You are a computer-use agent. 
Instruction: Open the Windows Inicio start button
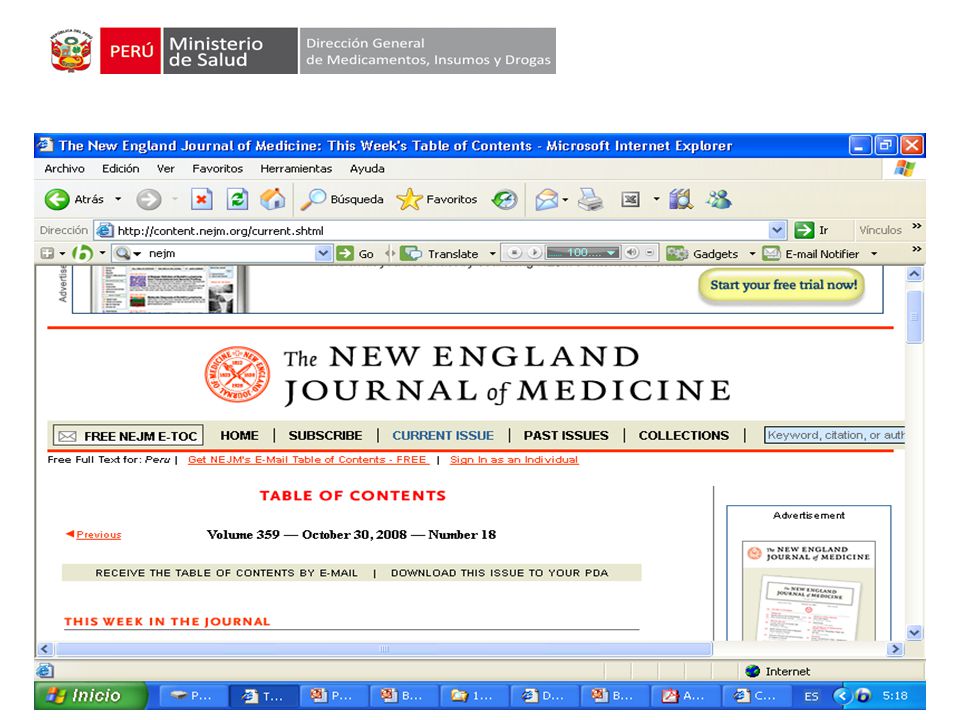click(90, 696)
